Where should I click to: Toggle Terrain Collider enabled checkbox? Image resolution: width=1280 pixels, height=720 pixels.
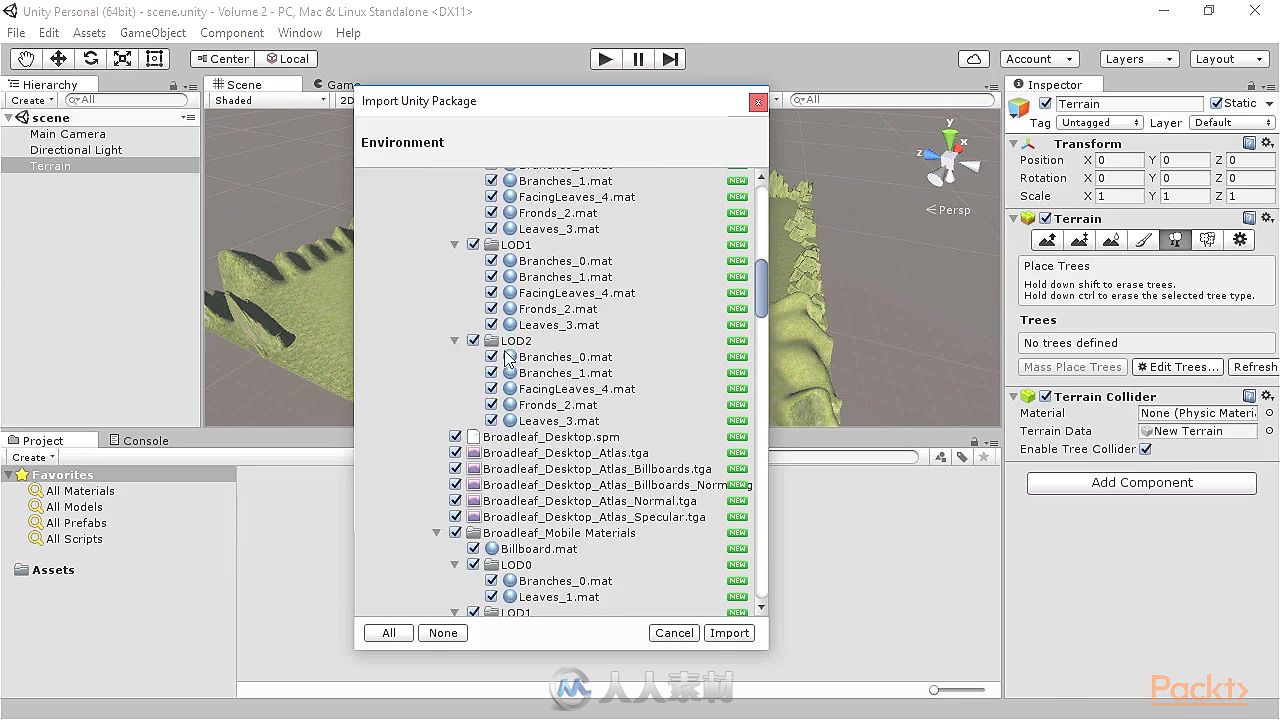tap(1045, 397)
